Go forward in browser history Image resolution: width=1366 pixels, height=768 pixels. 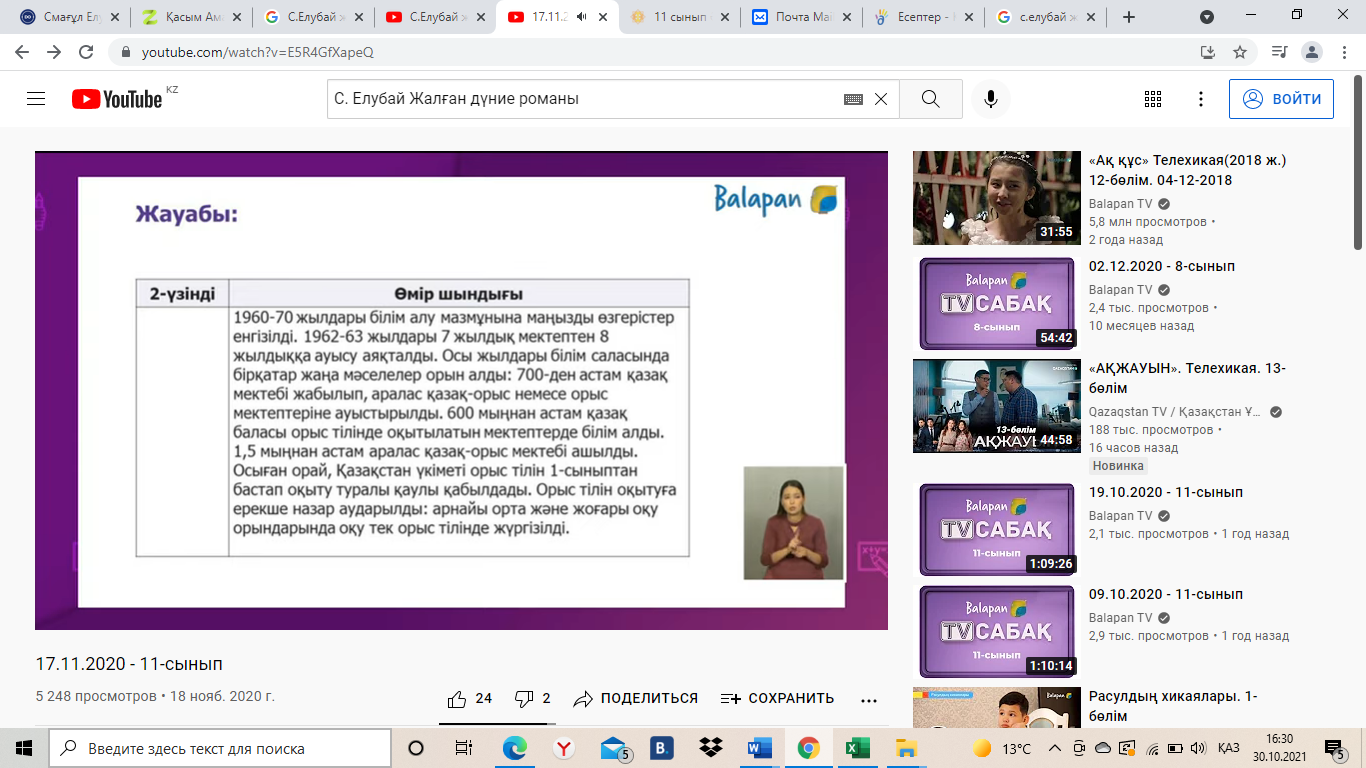pyautogui.click(x=54, y=52)
